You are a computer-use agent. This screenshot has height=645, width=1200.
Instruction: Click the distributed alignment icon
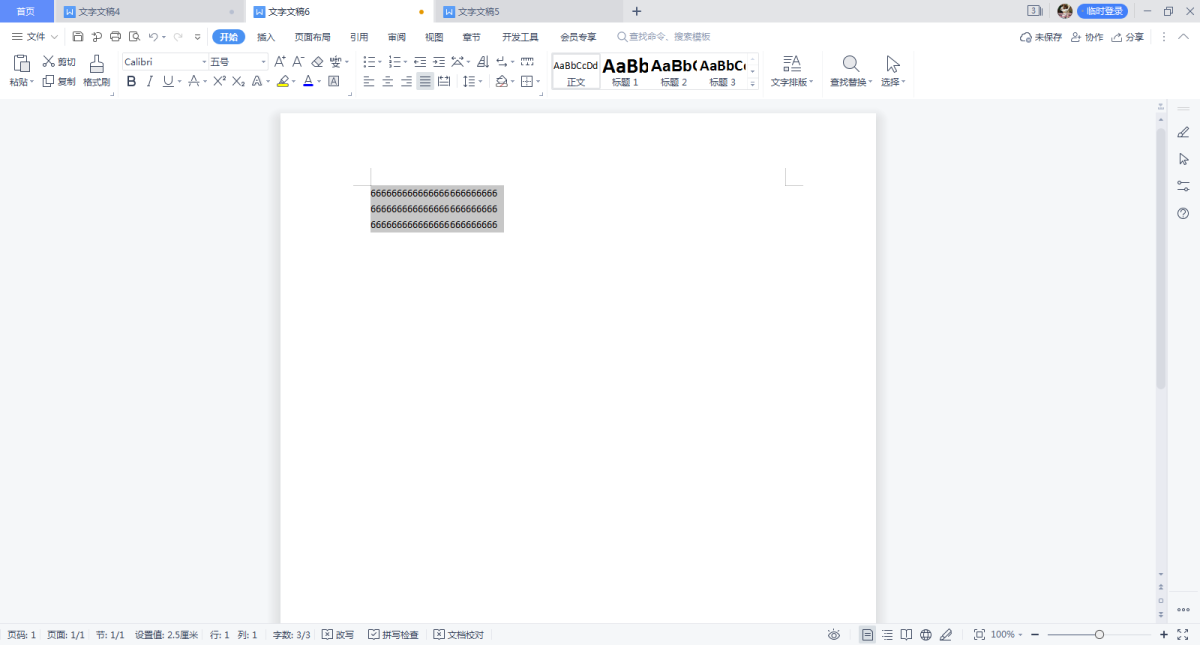tap(445, 82)
